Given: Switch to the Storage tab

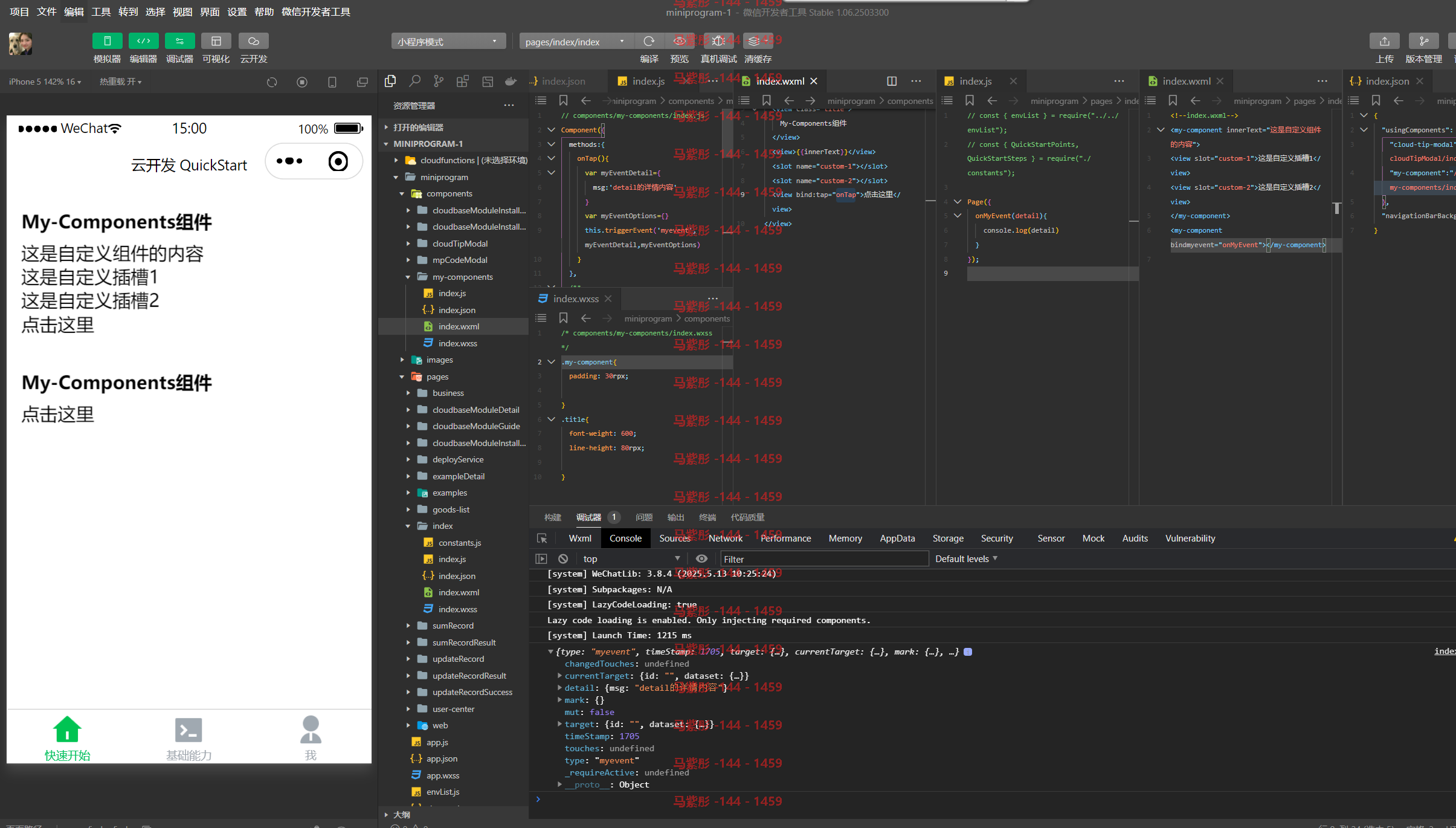Looking at the screenshot, I should tap(948, 538).
